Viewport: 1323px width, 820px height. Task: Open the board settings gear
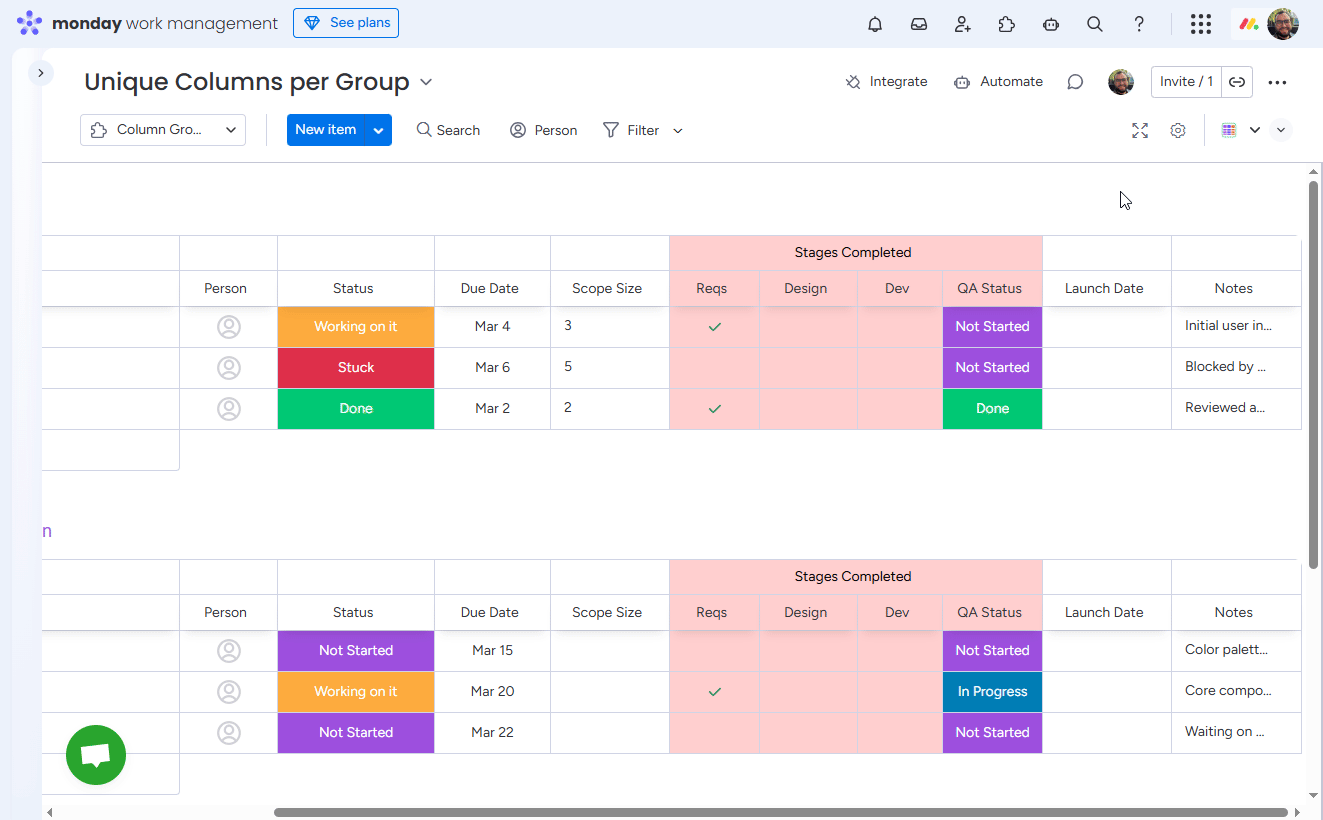pyautogui.click(x=1178, y=130)
